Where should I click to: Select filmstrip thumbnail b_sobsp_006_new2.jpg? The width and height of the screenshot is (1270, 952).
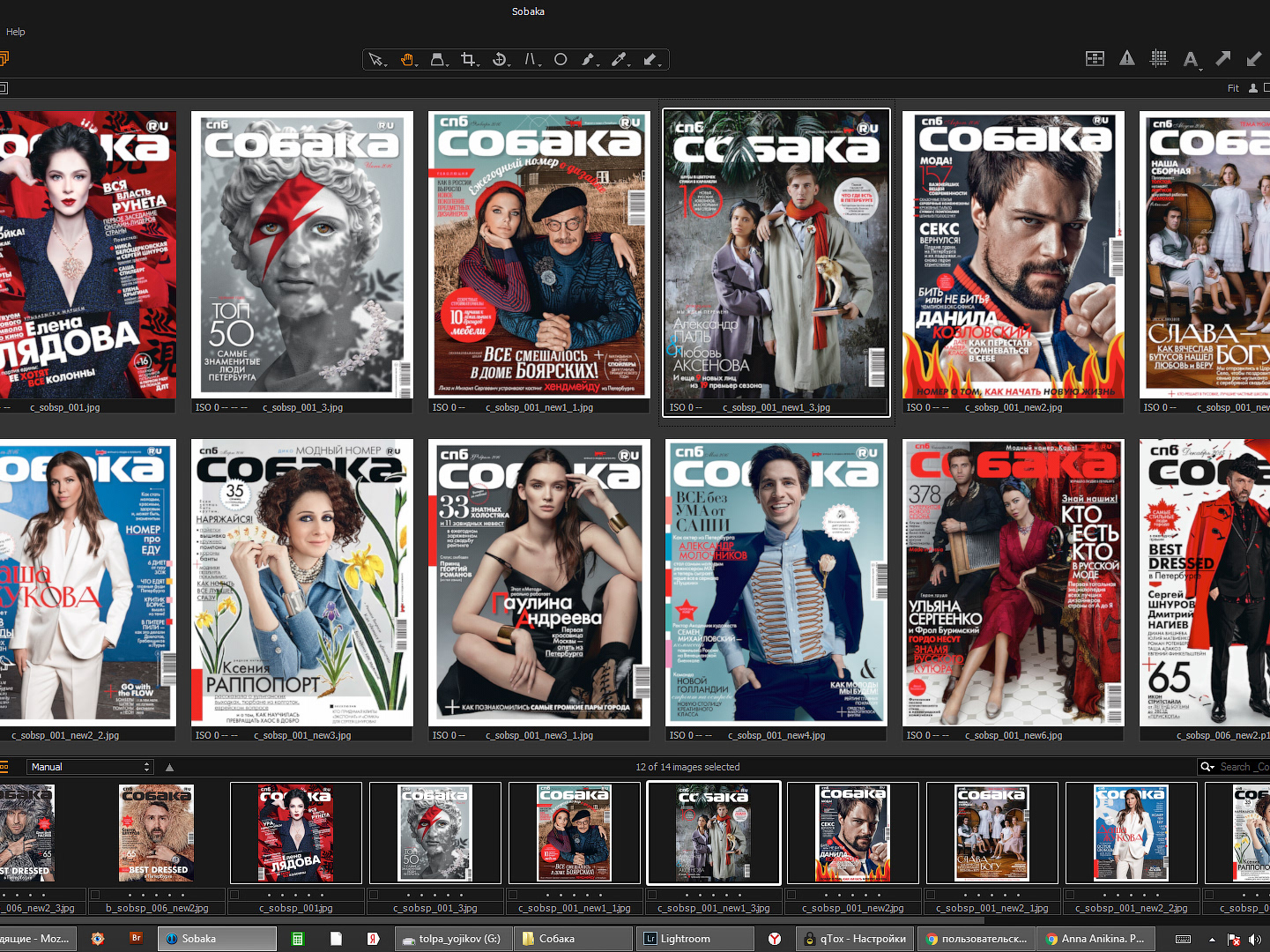point(157,833)
